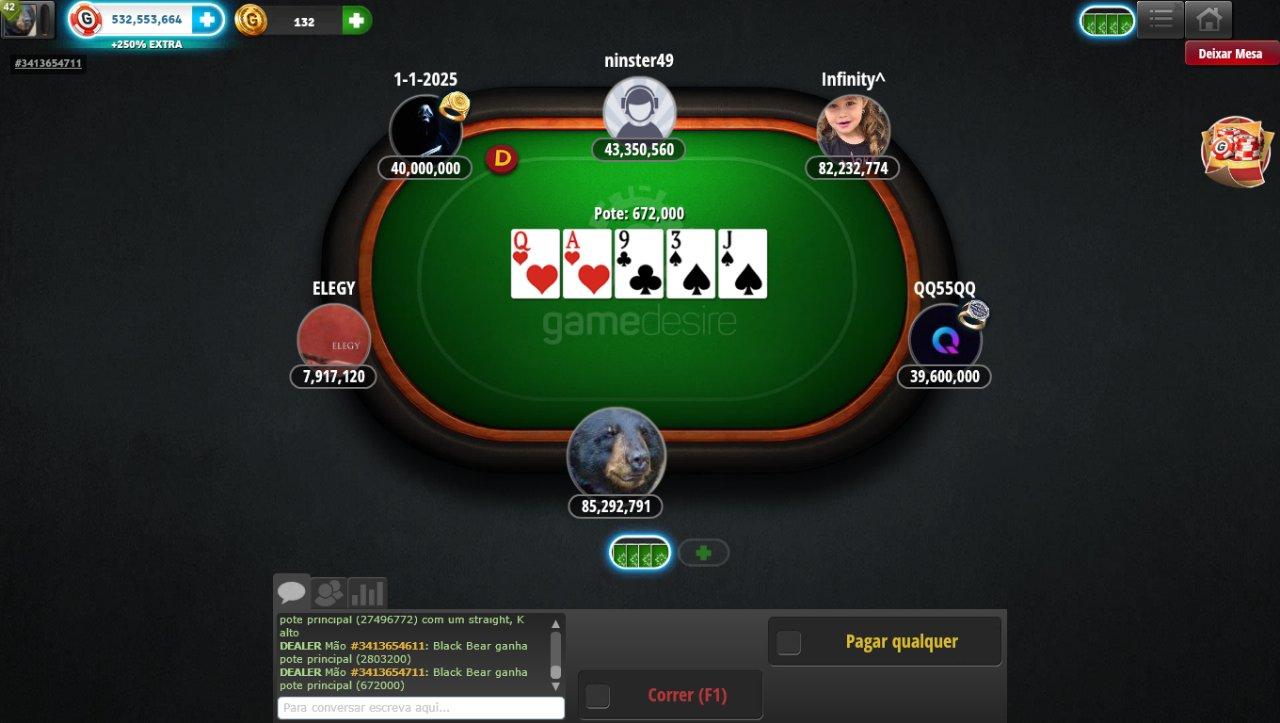Click the chat log scroll-up arrow

(556, 623)
